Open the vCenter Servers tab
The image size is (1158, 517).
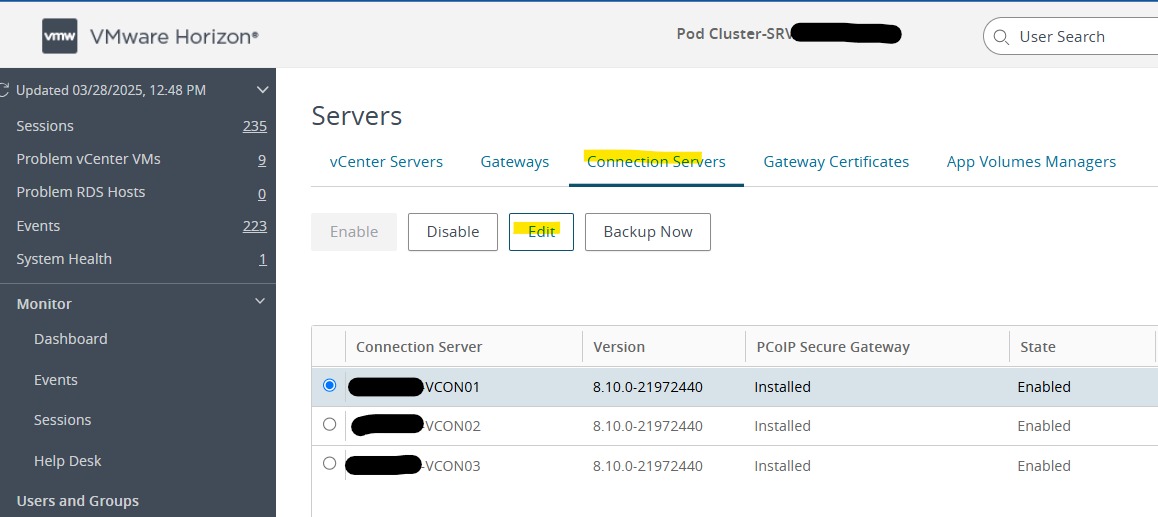(x=386, y=162)
